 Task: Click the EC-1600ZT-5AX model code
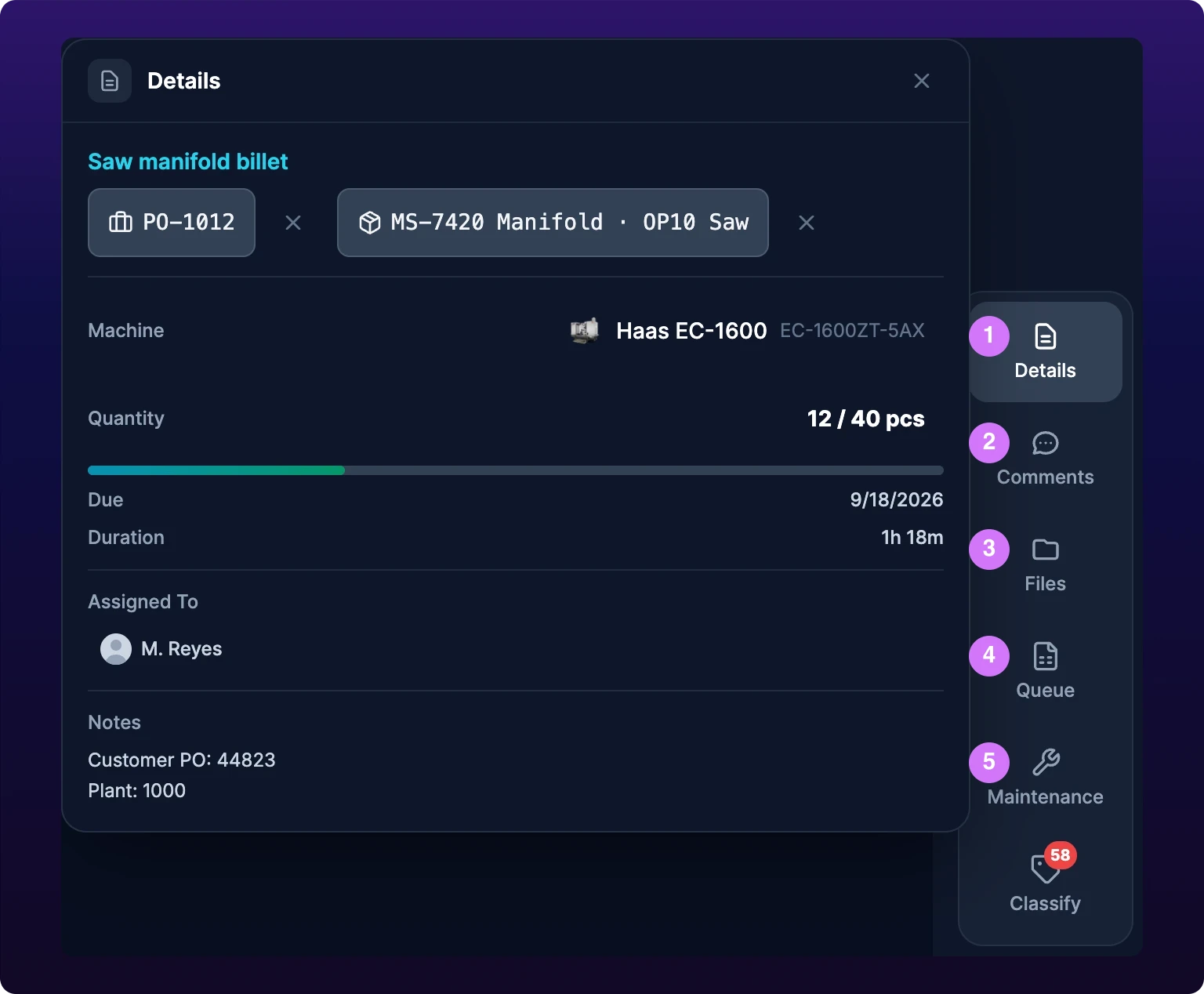coord(853,331)
